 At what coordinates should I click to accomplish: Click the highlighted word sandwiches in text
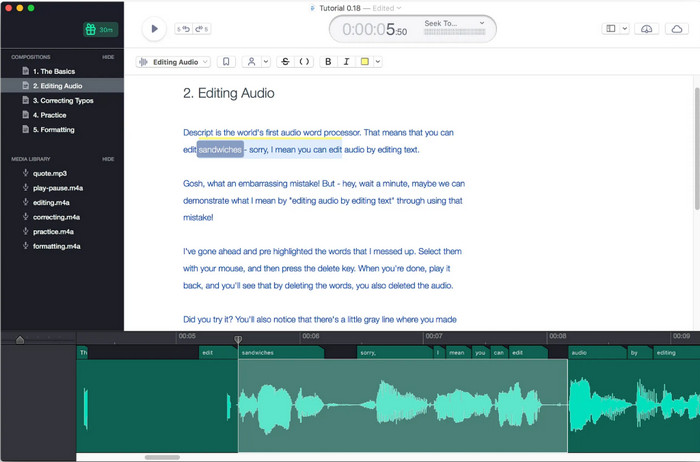pyautogui.click(x=220, y=150)
